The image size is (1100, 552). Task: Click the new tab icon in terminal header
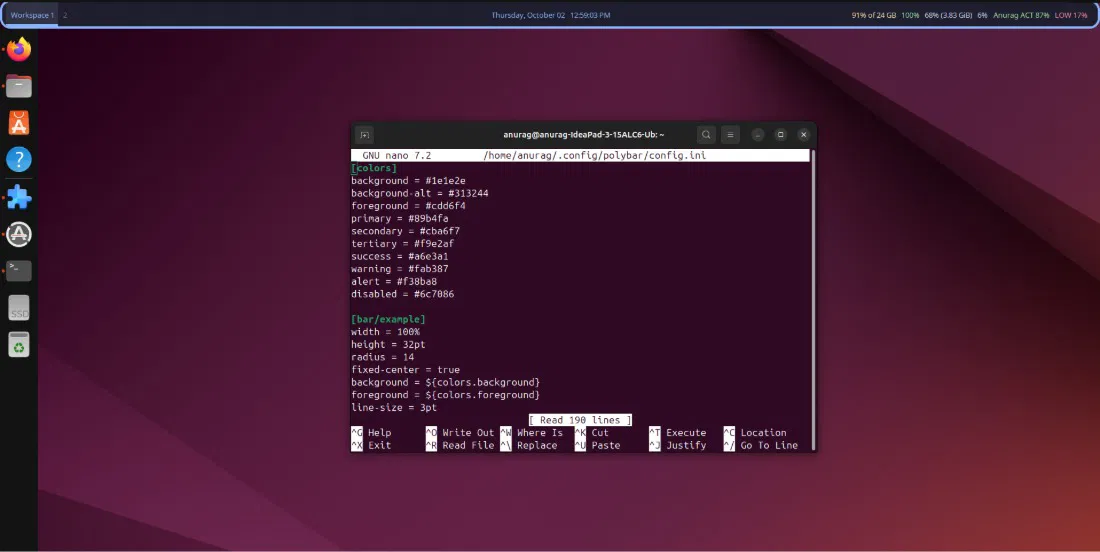tap(365, 135)
